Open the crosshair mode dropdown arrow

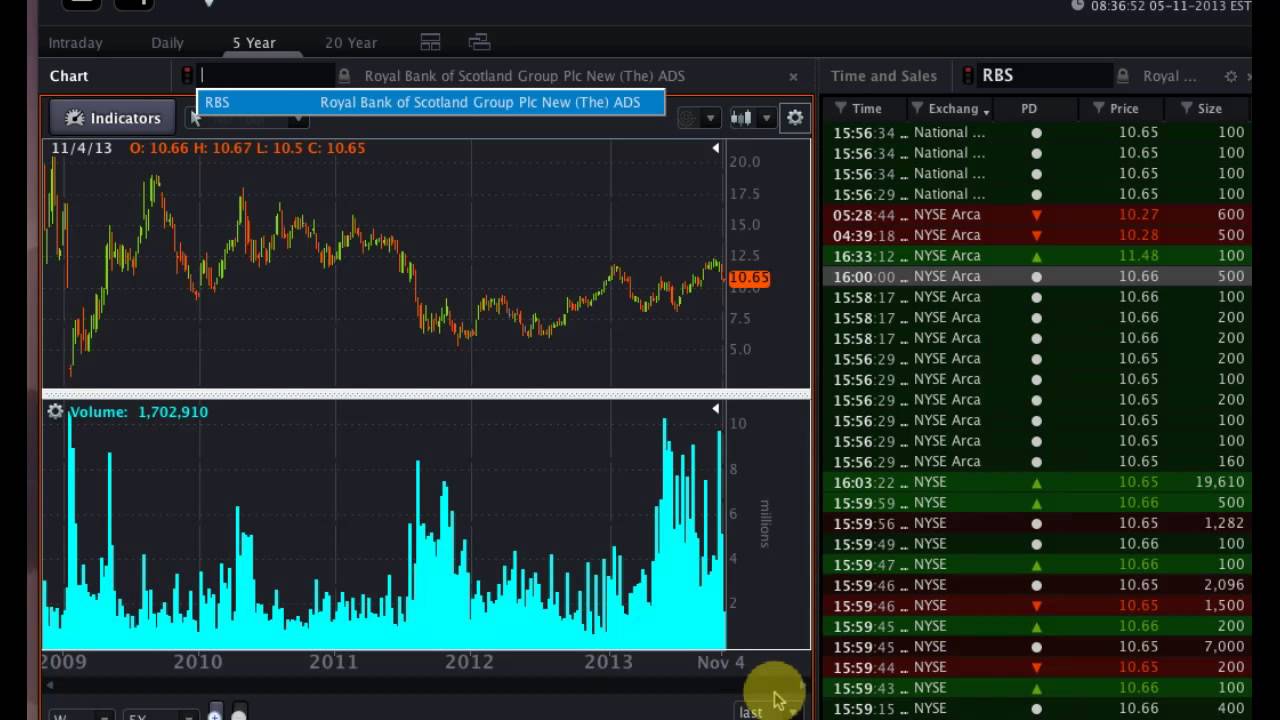tap(710, 118)
